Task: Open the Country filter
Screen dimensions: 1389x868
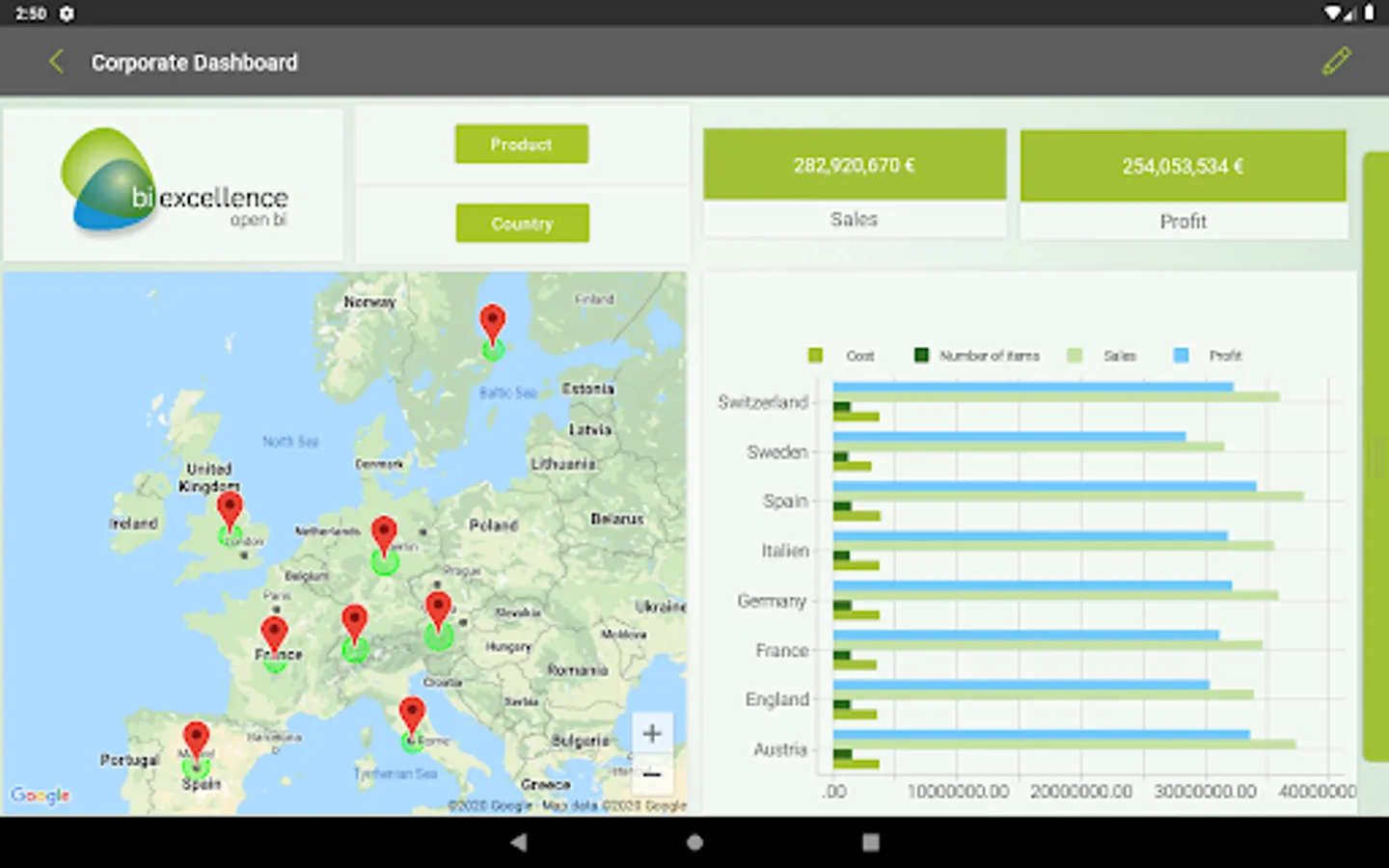Action: pos(522,224)
